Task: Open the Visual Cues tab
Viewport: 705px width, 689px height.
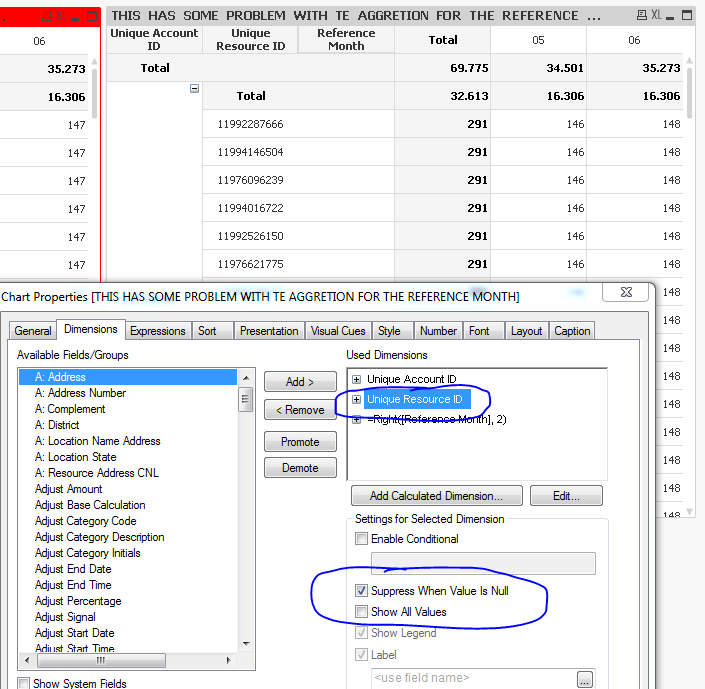Action: tap(338, 331)
